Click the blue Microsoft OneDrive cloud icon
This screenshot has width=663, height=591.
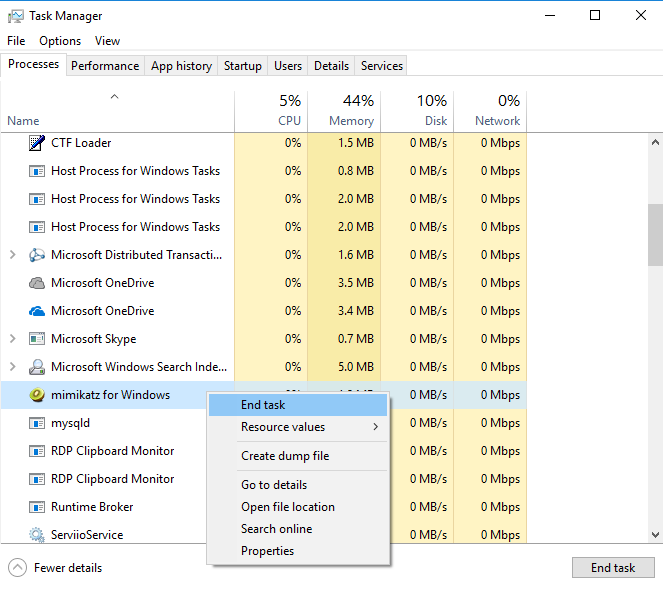[x=37, y=311]
